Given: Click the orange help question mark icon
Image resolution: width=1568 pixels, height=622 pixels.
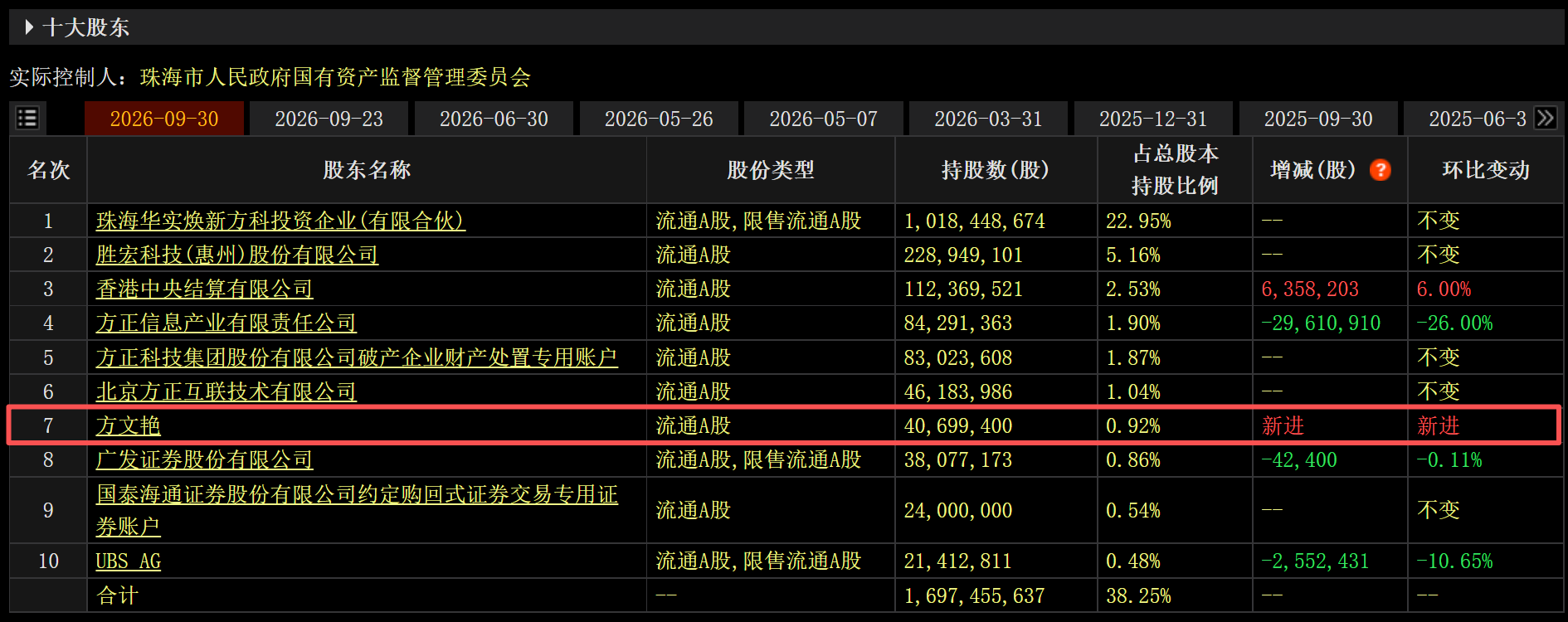Looking at the screenshot, I should click(x=1381, y=170).
